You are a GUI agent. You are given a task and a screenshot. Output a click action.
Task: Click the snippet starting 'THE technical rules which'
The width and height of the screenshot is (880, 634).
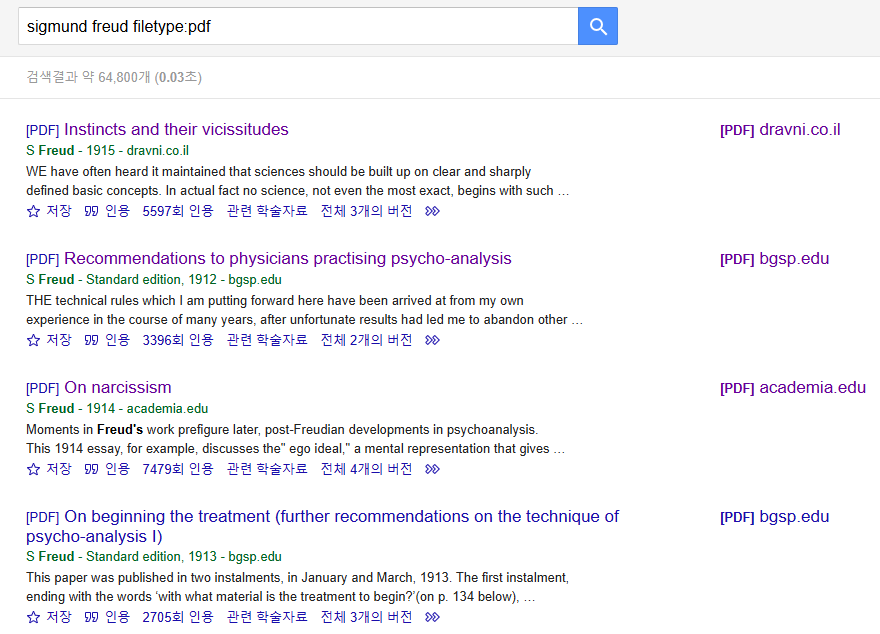tap(304, 310)
